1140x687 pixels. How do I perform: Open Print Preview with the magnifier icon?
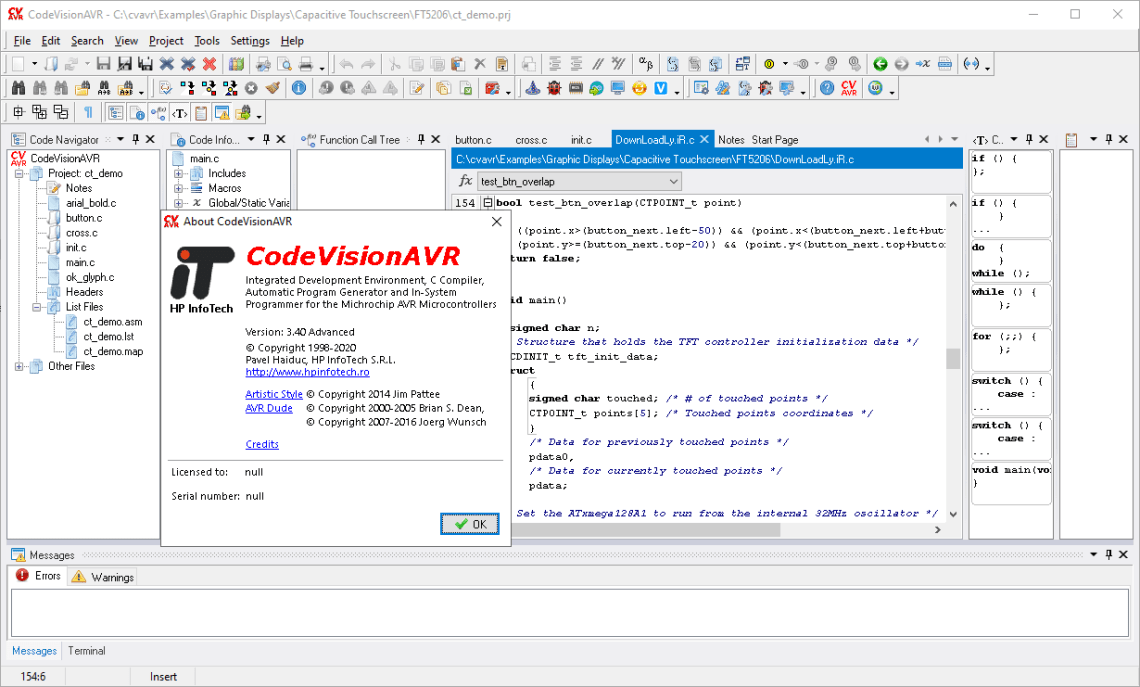click(284, 62)
